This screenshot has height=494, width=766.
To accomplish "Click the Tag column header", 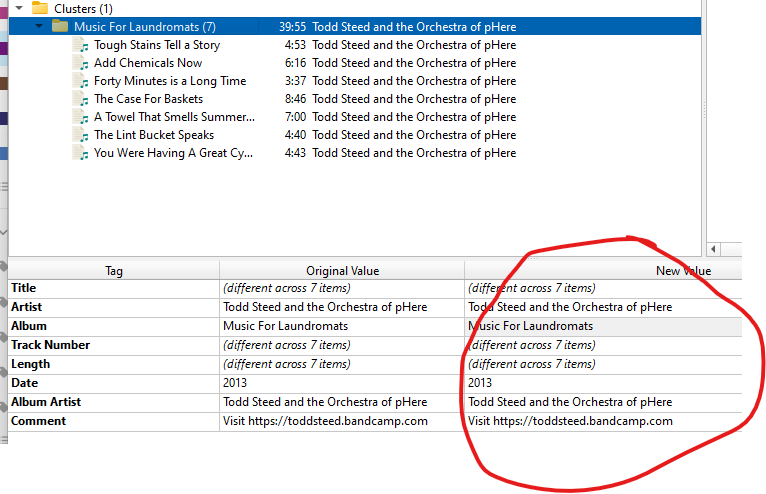I will [114, 271].
